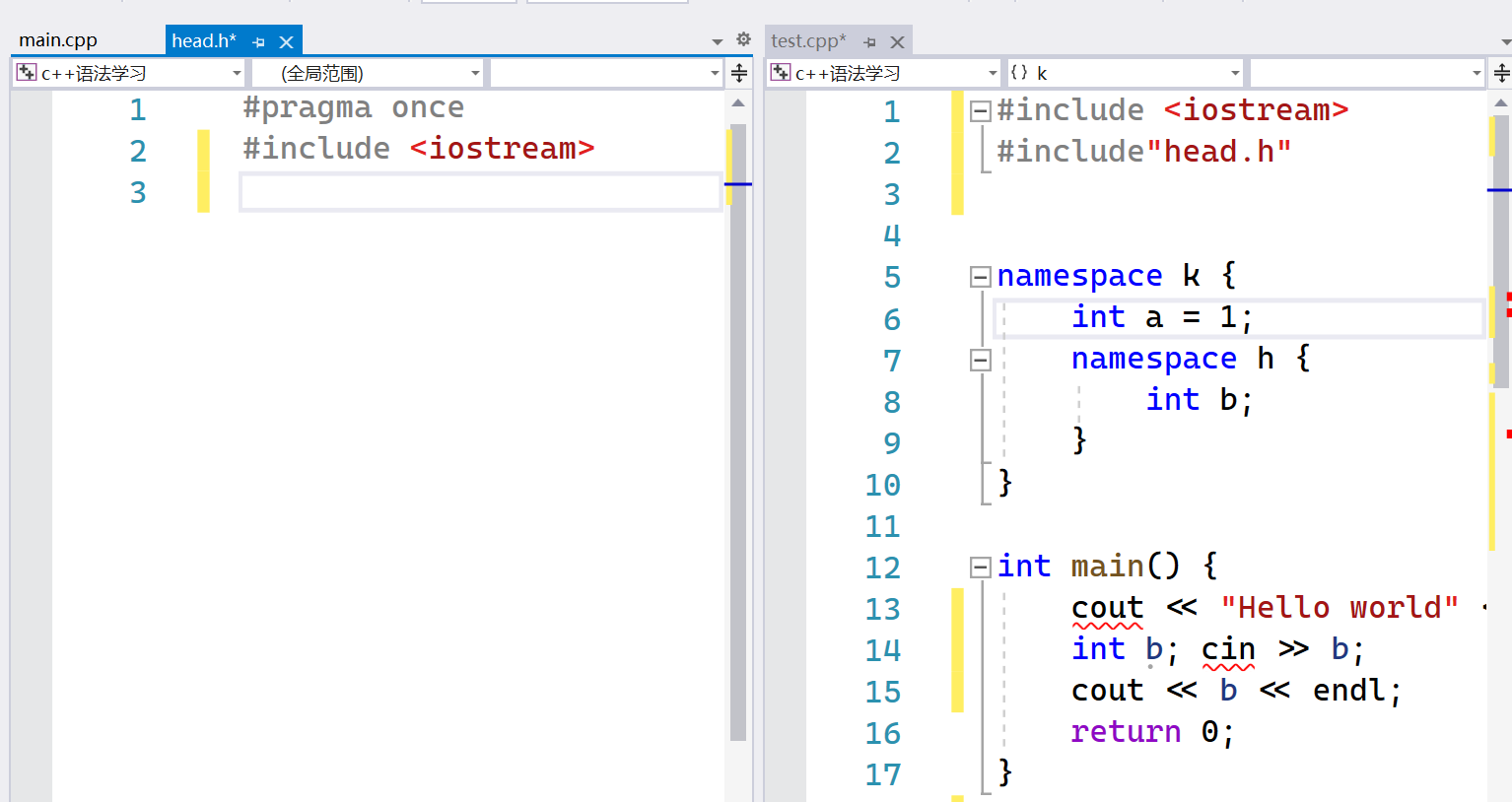
Task: Click '<iostream>' in test.cpp line 1
Action: (x=1257, y=110)
